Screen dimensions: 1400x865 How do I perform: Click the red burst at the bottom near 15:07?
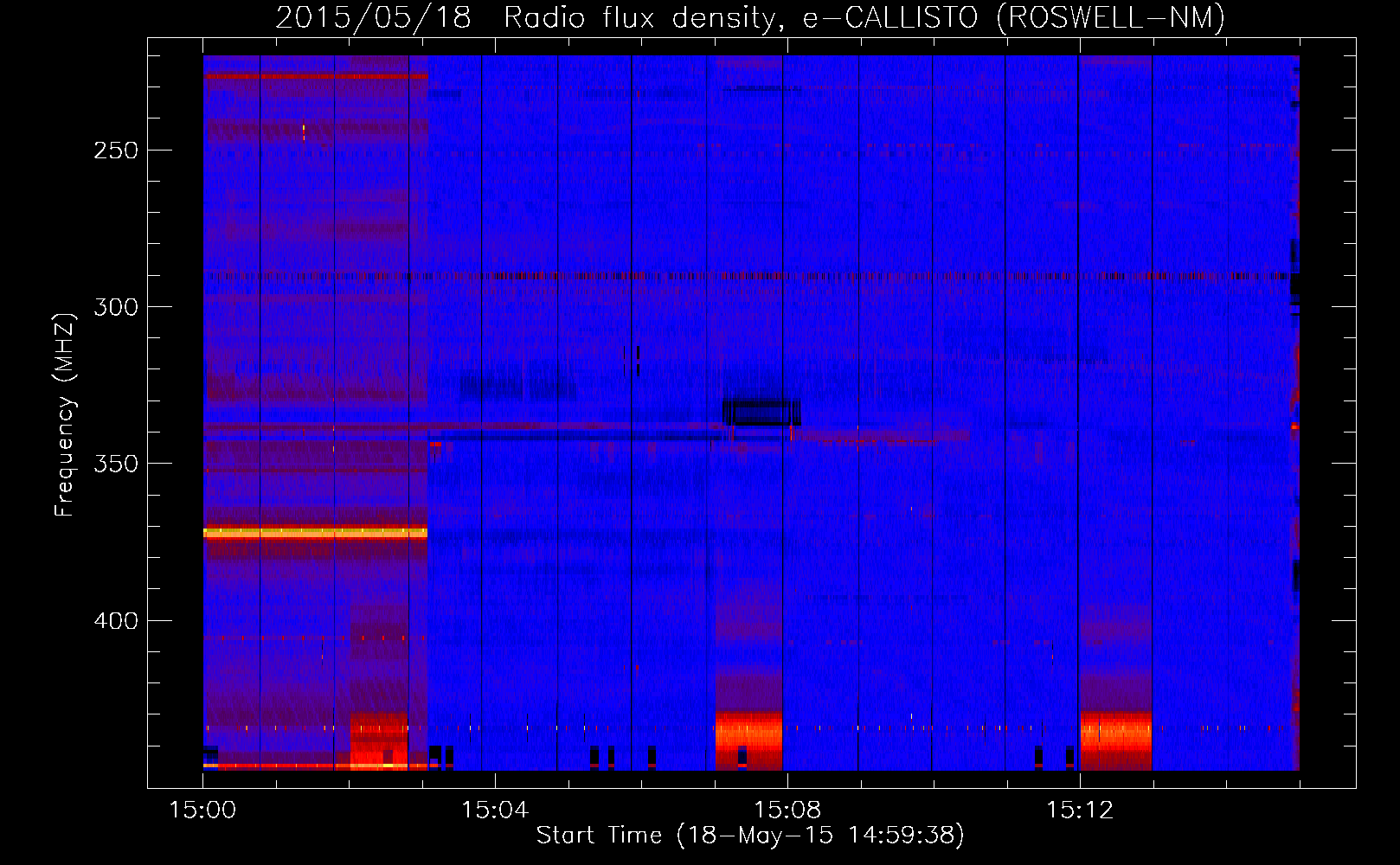click(x=748, y=740)
